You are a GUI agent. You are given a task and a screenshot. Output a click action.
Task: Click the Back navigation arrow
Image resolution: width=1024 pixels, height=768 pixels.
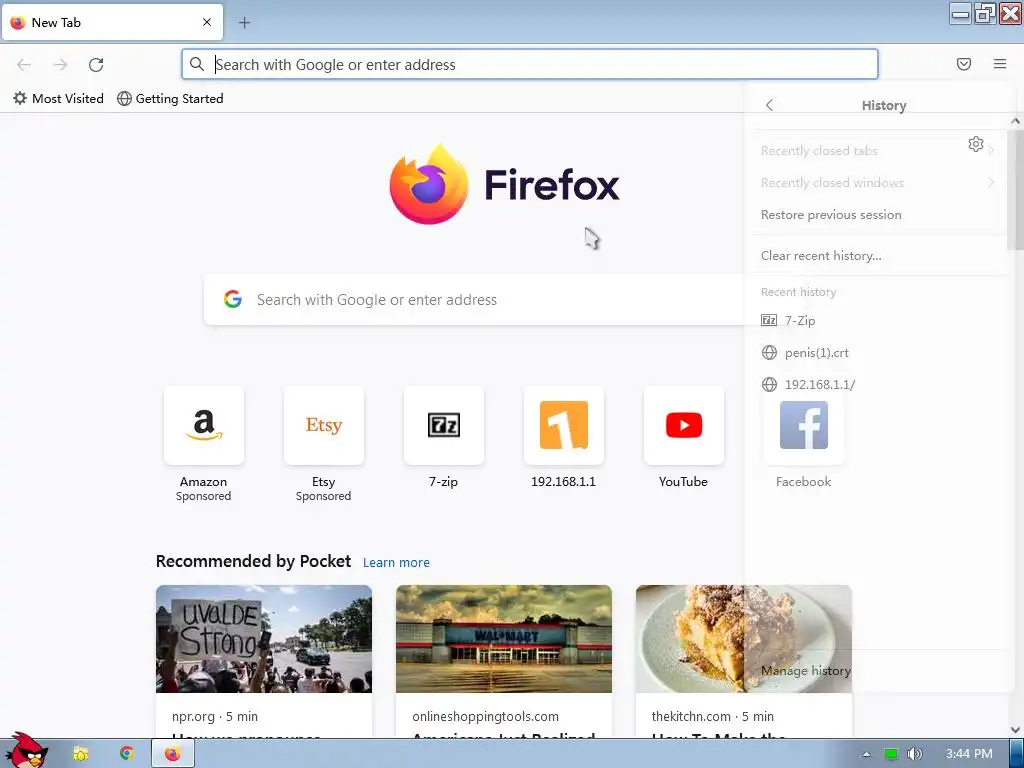coord(24,64)
